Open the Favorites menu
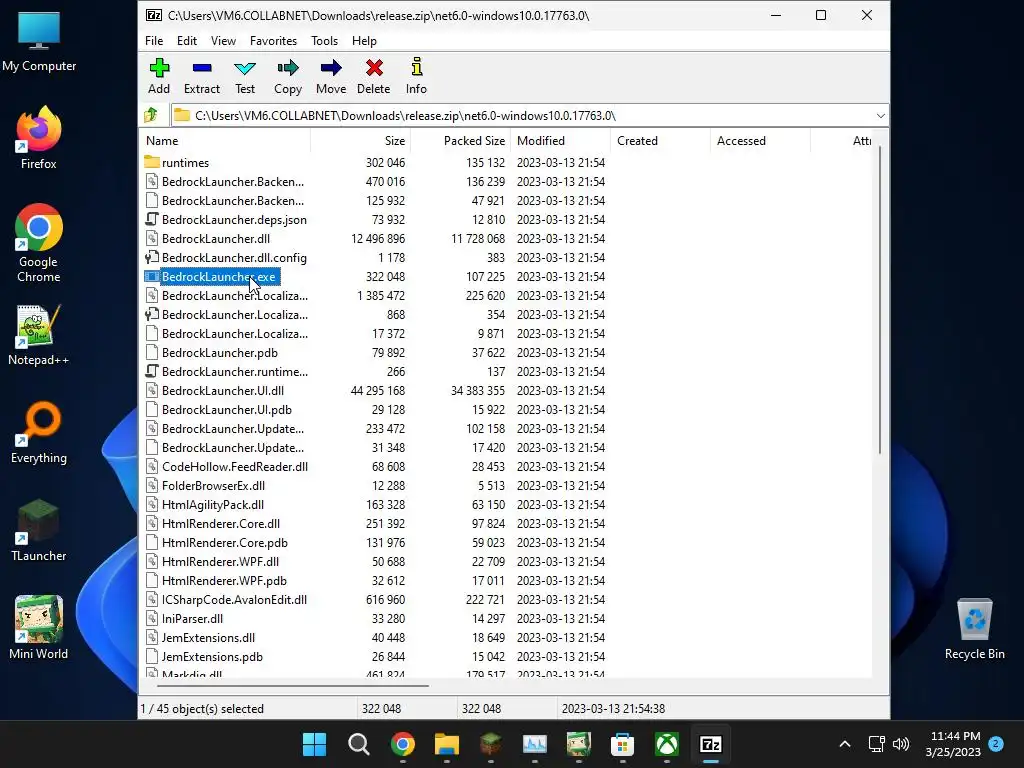1024x768 pixels. pyautogui.click(x=273, y=40)
